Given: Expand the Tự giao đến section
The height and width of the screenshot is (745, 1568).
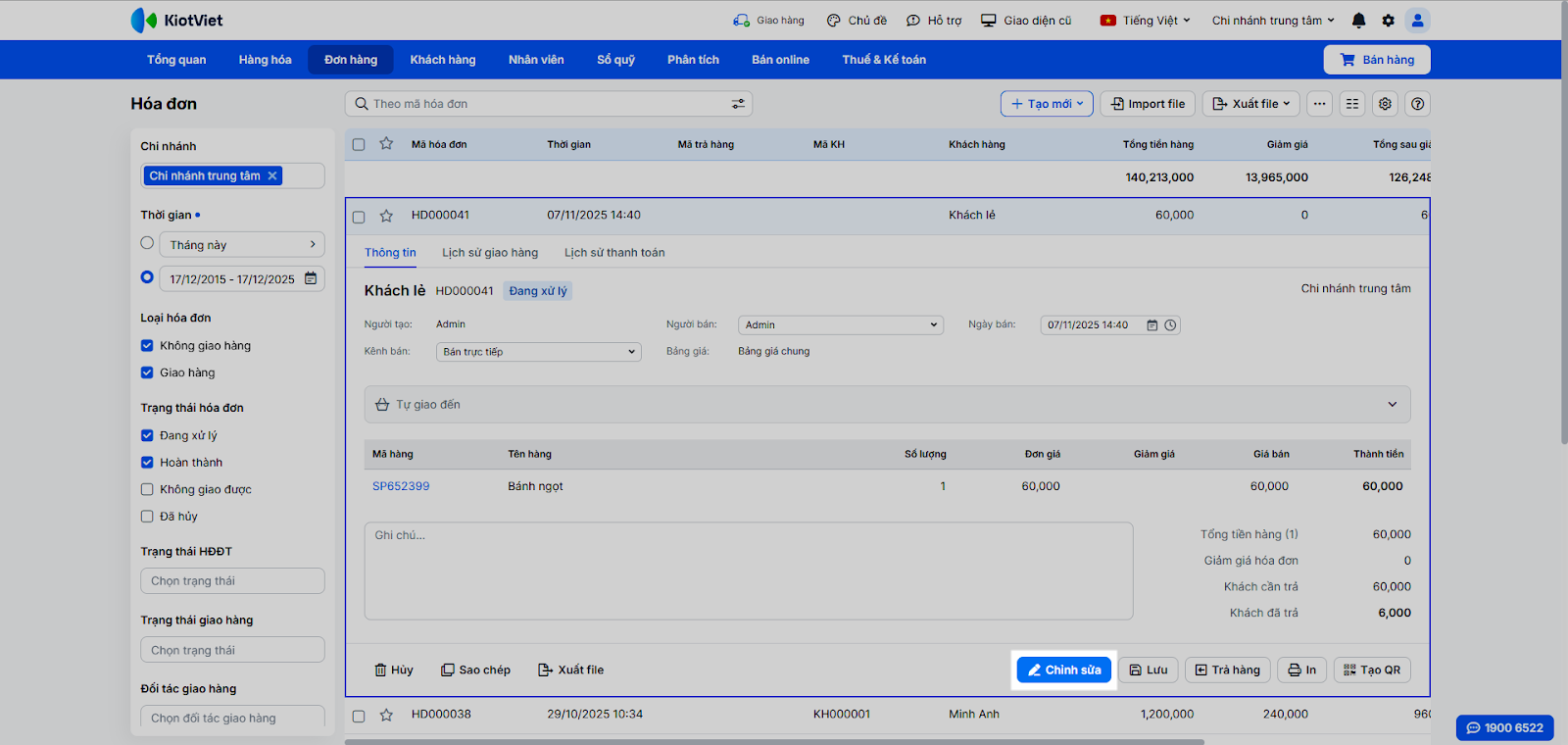Looking at the screenshot, I should pos(1392,405).
